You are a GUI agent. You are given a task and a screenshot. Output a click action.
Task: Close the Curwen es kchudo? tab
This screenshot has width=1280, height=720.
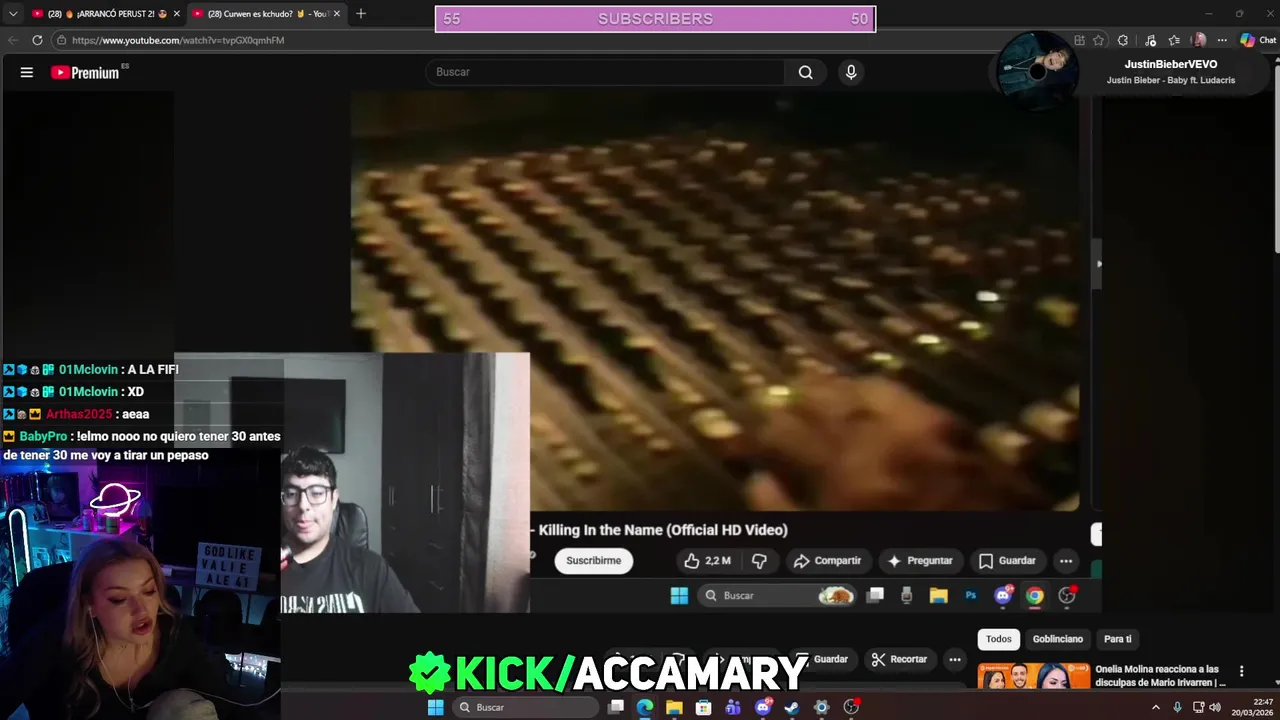pos(337,13)
